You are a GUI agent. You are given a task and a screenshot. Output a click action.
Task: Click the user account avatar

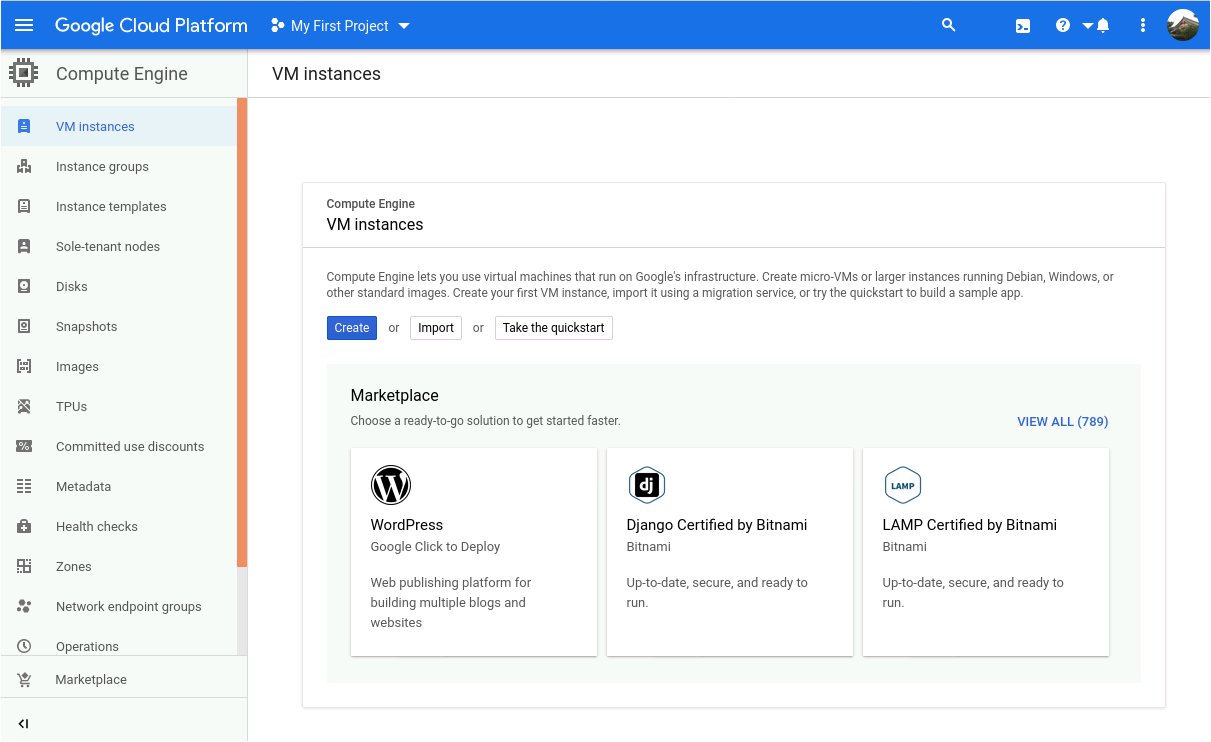coord(1183,25)
